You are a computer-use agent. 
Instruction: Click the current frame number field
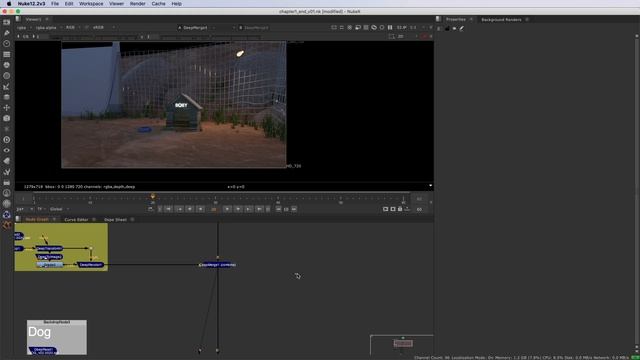[x=214, y=209]
